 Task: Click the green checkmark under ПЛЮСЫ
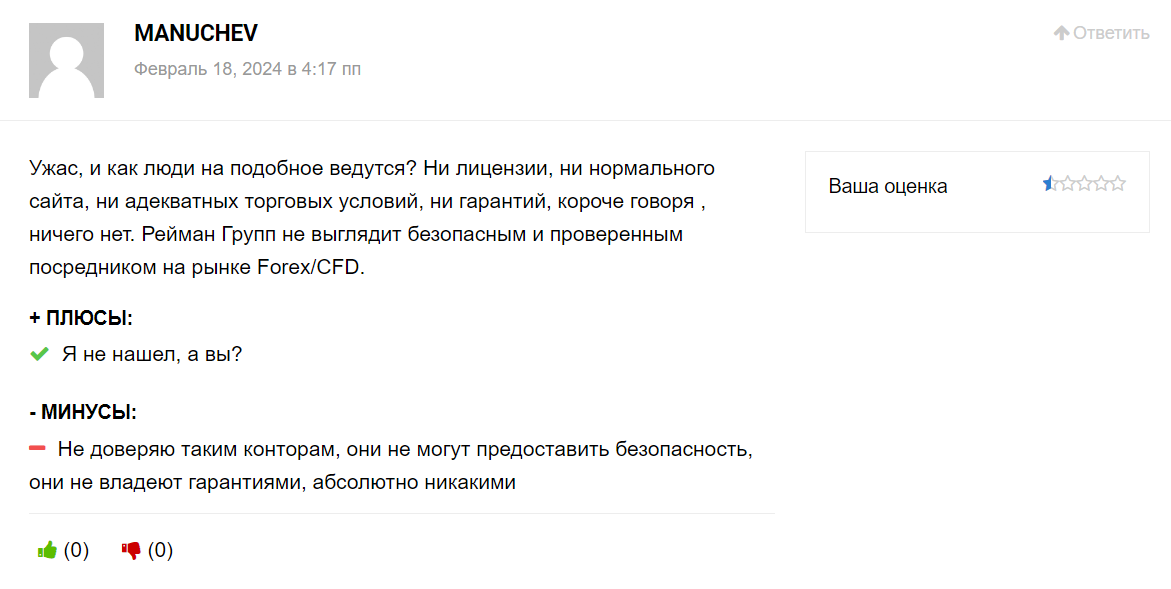click(39, 354)
